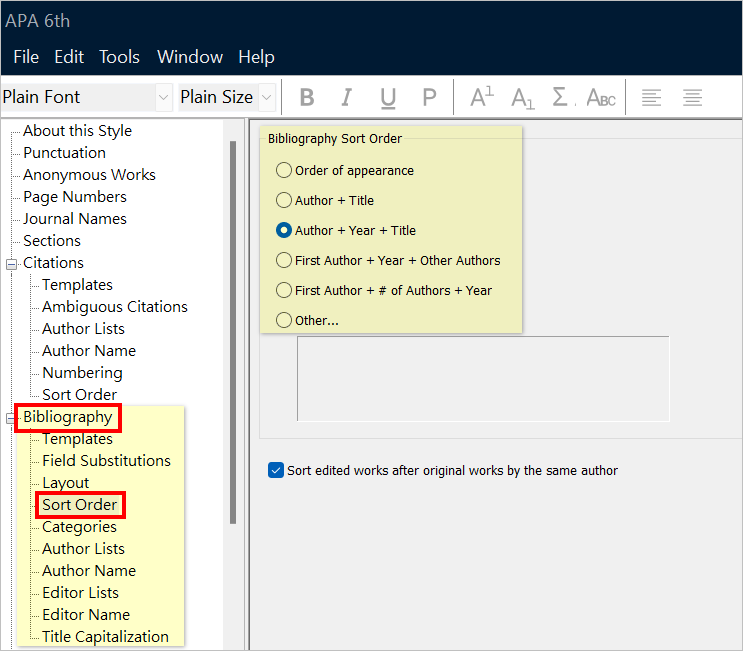743x651 pixels.
Task: Open the File menu
Action: coord(26,57)
